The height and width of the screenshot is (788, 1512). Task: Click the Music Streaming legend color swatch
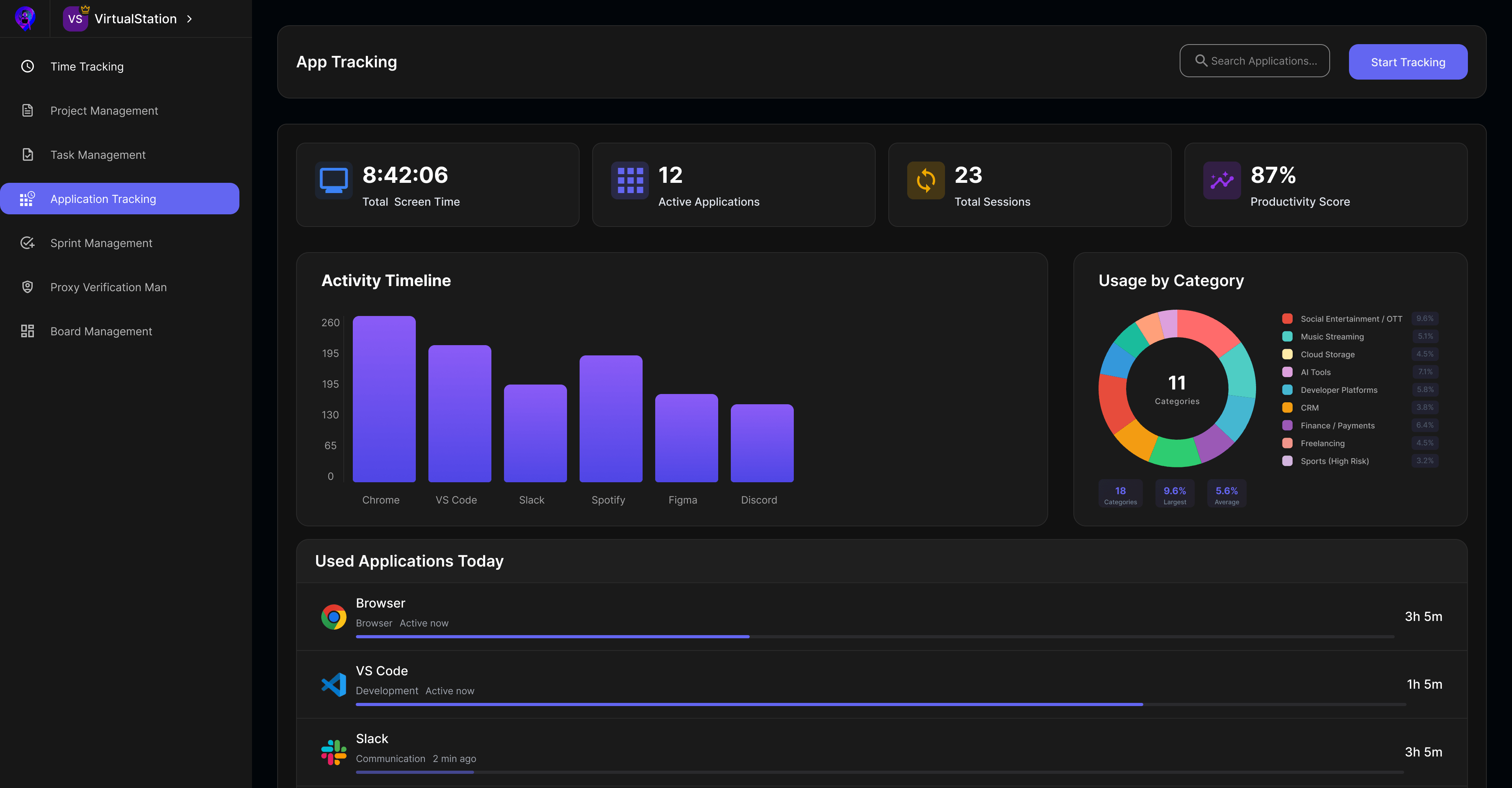click(1287, 336)
